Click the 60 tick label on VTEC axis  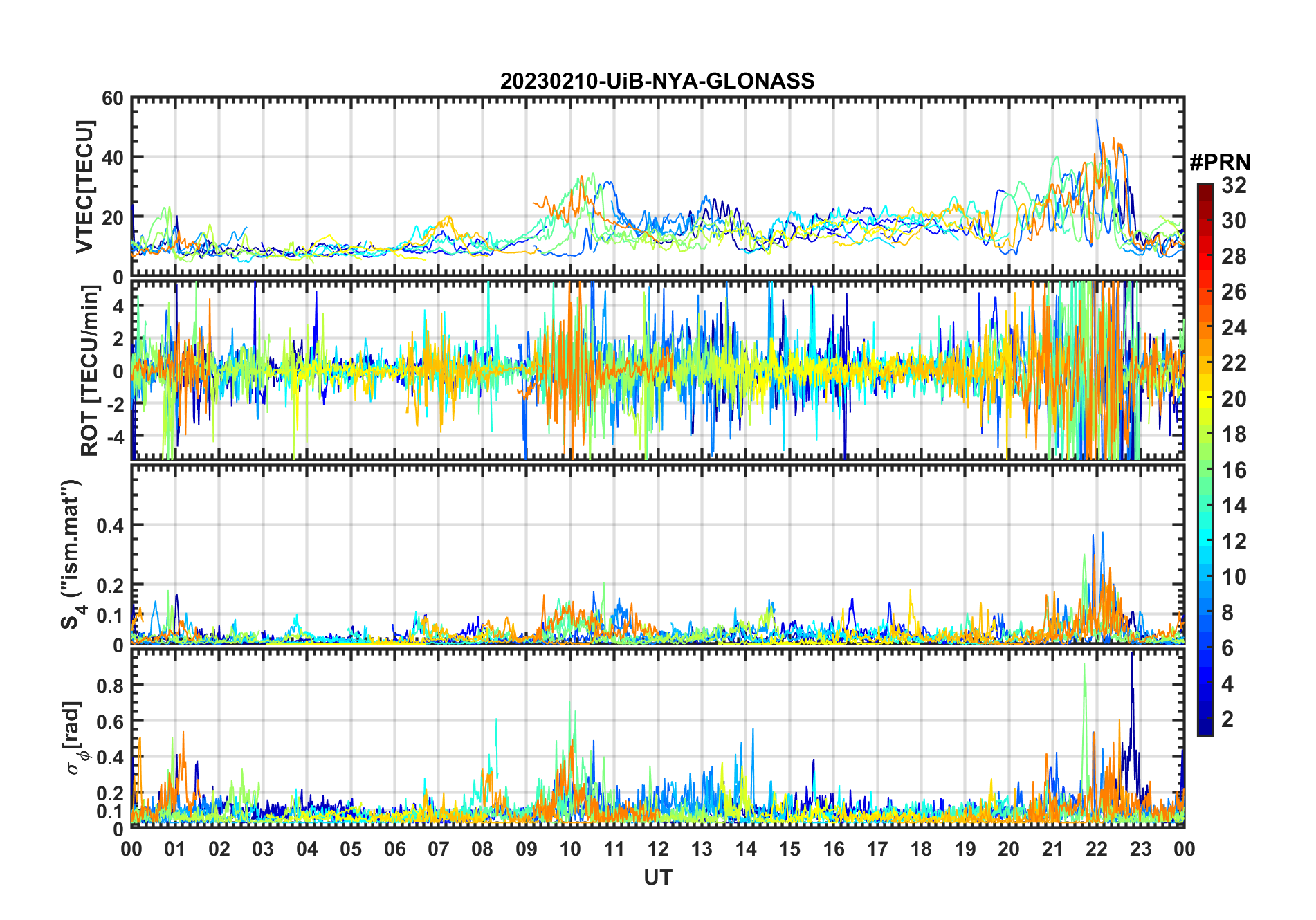coord(113,98)
